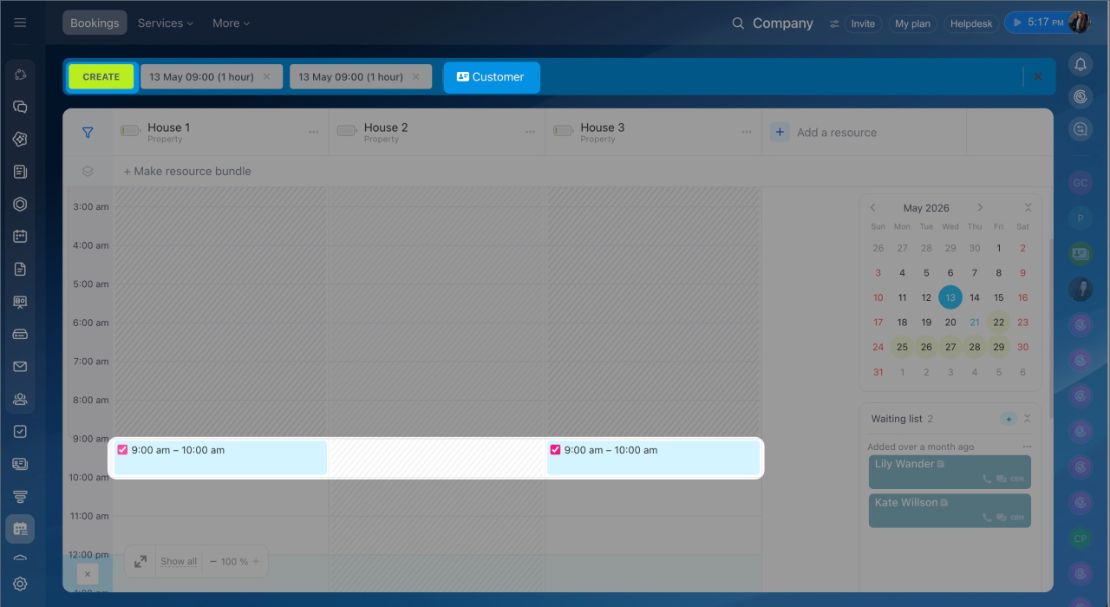Screen dimensions: 1110x607
Task: Uncheck the House 1 9:00 am booking checkbox
Action: coord(122,450)
